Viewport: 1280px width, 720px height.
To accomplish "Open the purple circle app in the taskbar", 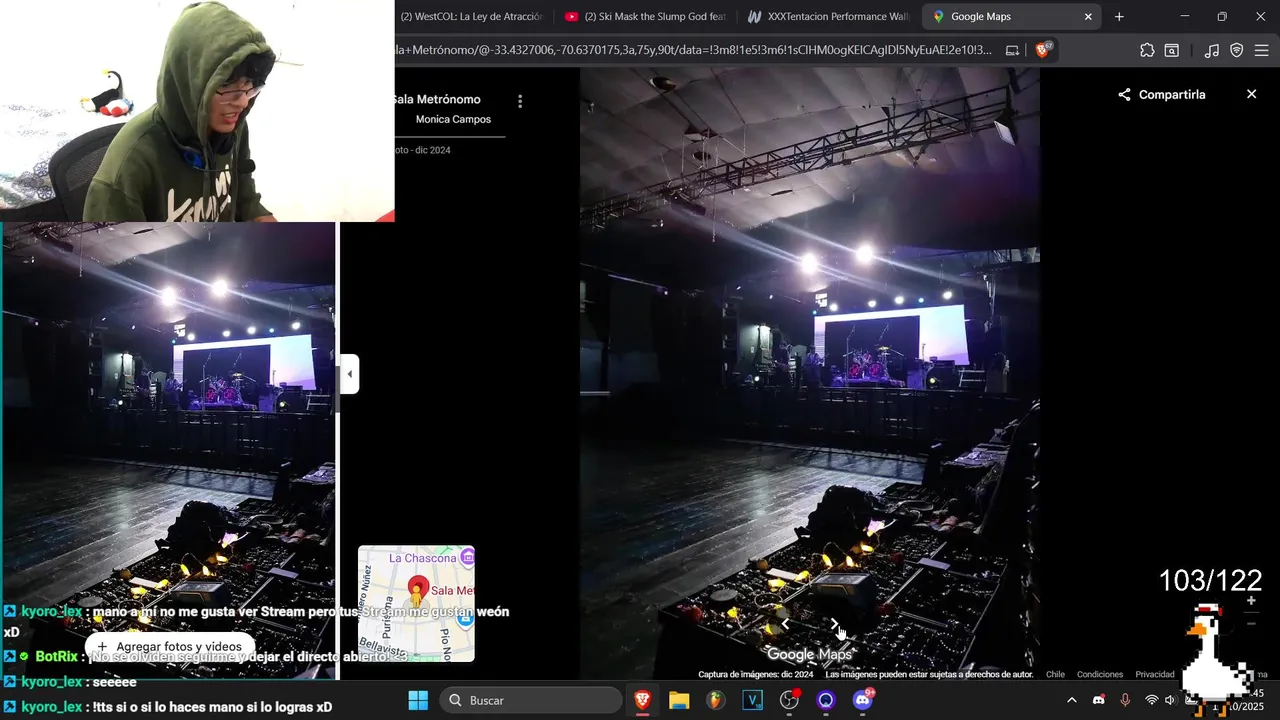I will click(x=826, y=700).
